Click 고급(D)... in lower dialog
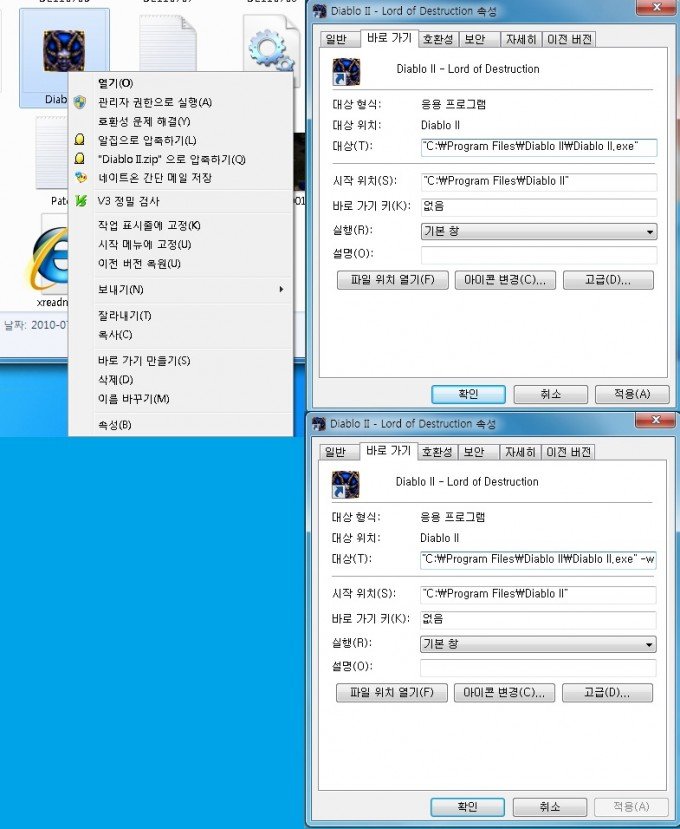 [607, 693]
